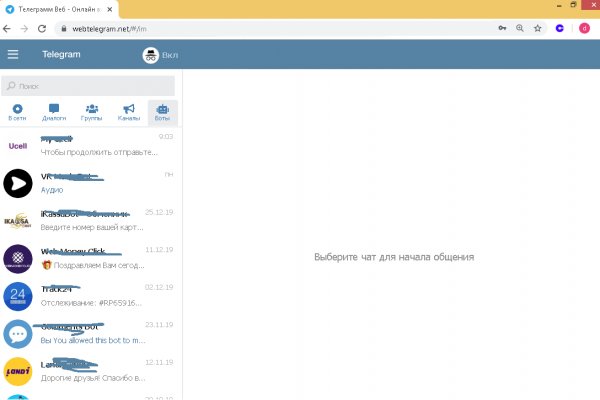Select the 'Боты' bots tab
Screen dimensions: 600x400
[x=163, y=112]
